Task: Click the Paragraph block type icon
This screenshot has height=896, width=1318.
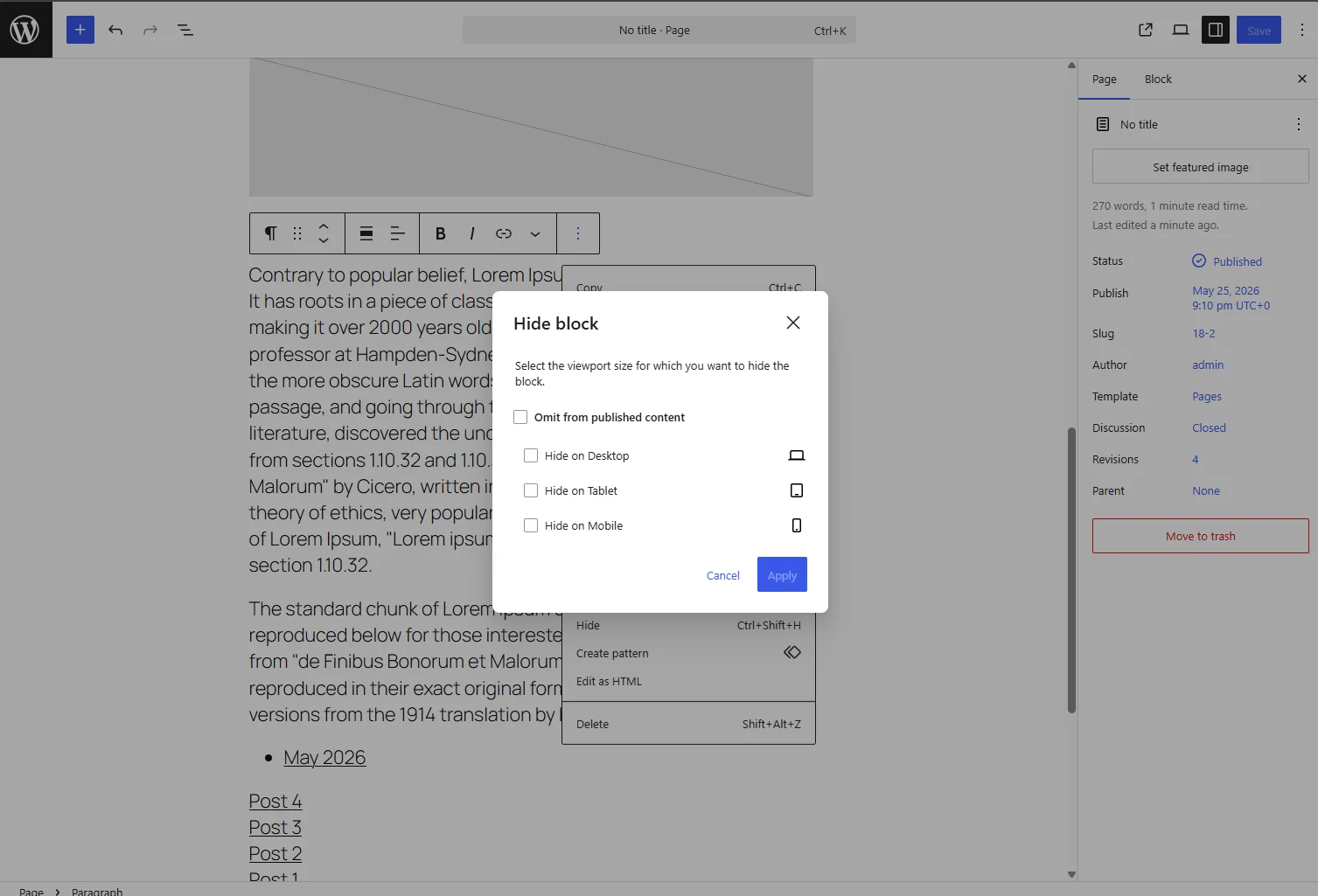Action: tap(271, 233)
